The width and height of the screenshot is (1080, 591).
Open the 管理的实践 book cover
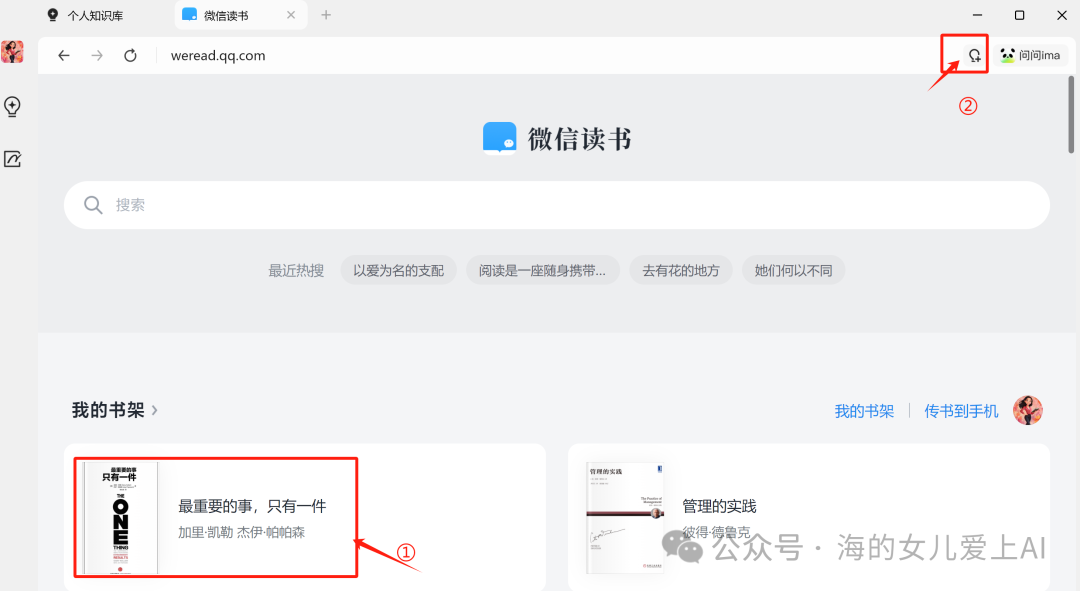(x=624, y=517)
